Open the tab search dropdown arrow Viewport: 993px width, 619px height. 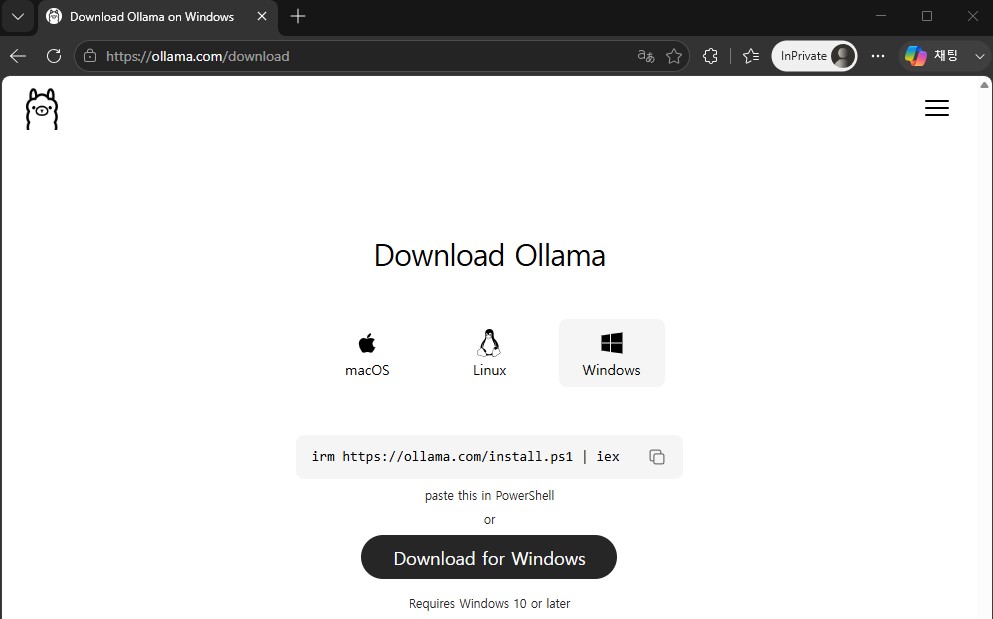pos(18,17)
